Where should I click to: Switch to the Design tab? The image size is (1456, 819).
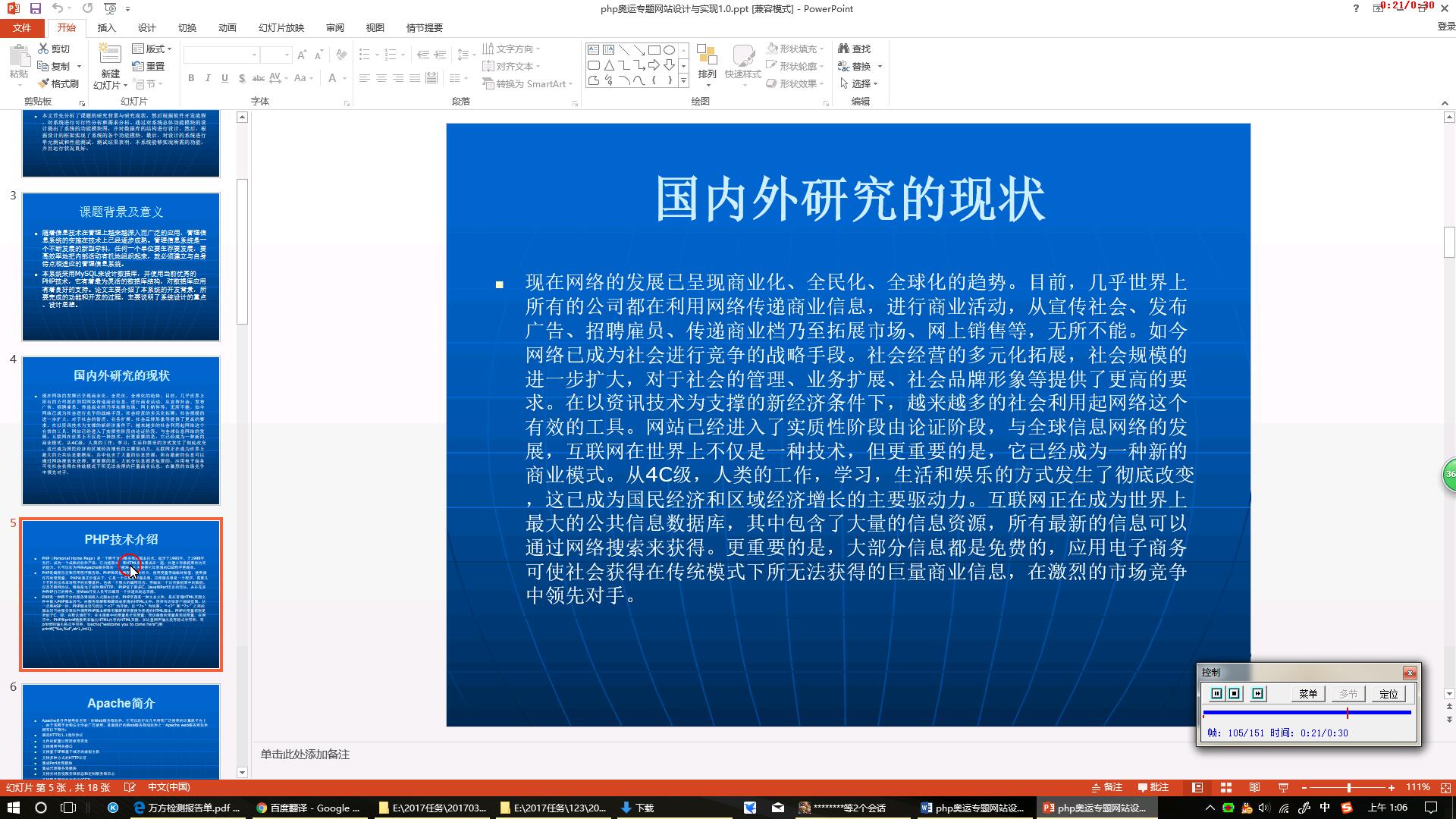coord(146,27)
